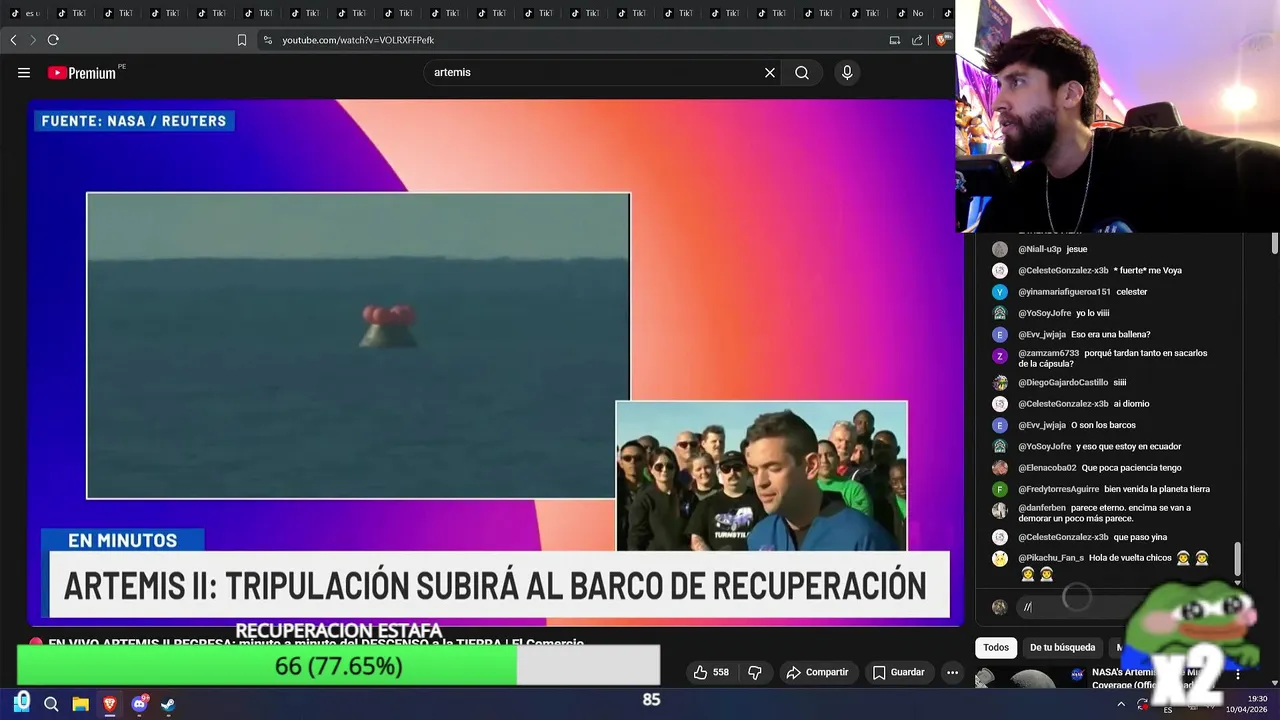This screenshot has height=720, width=1280.
Task: Open the Windows Start button
Action: point(22,703)
